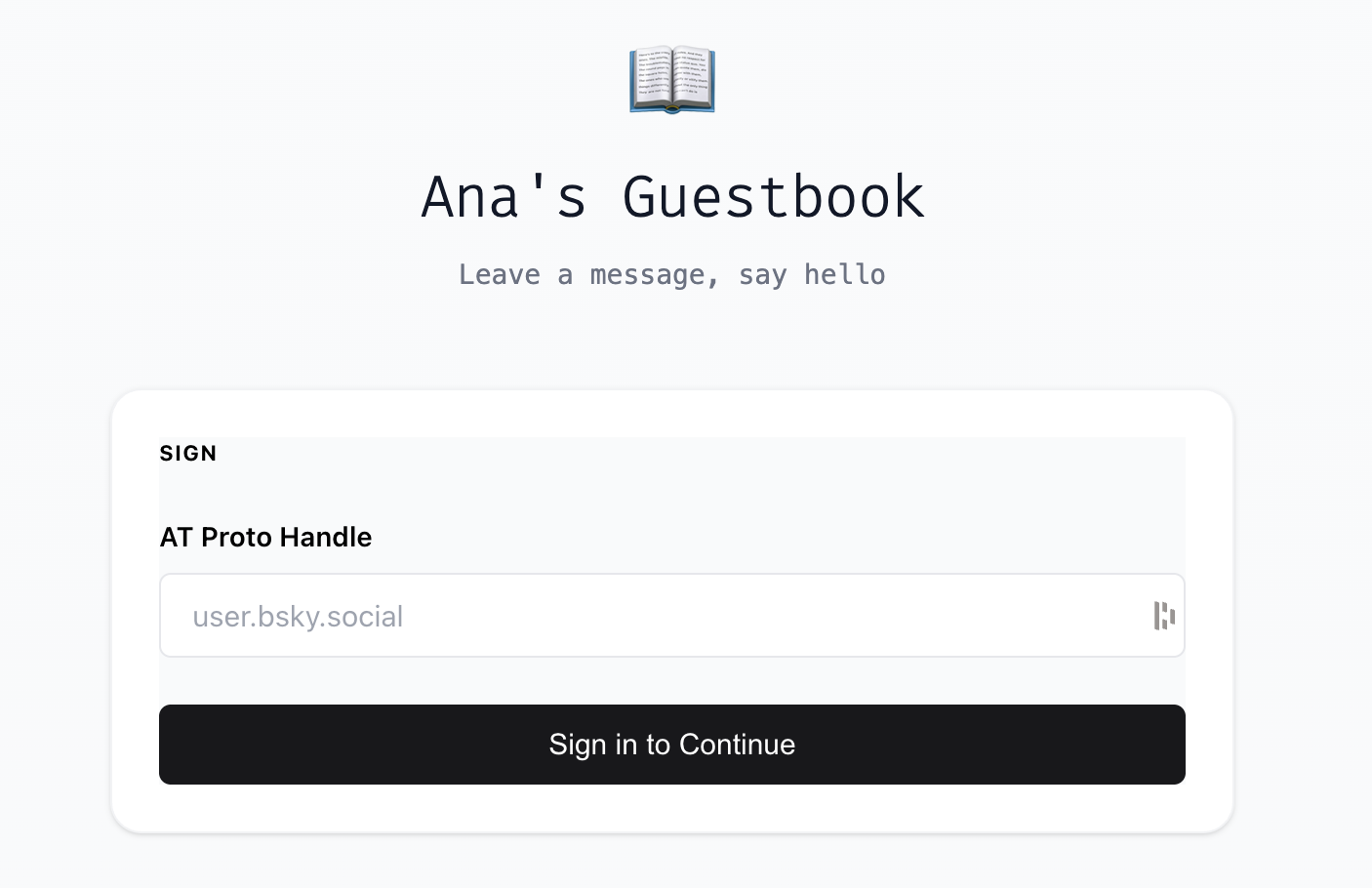Screen dimensions: 1372x888
Task: Click the open book emoji icon
Action: 672,79
